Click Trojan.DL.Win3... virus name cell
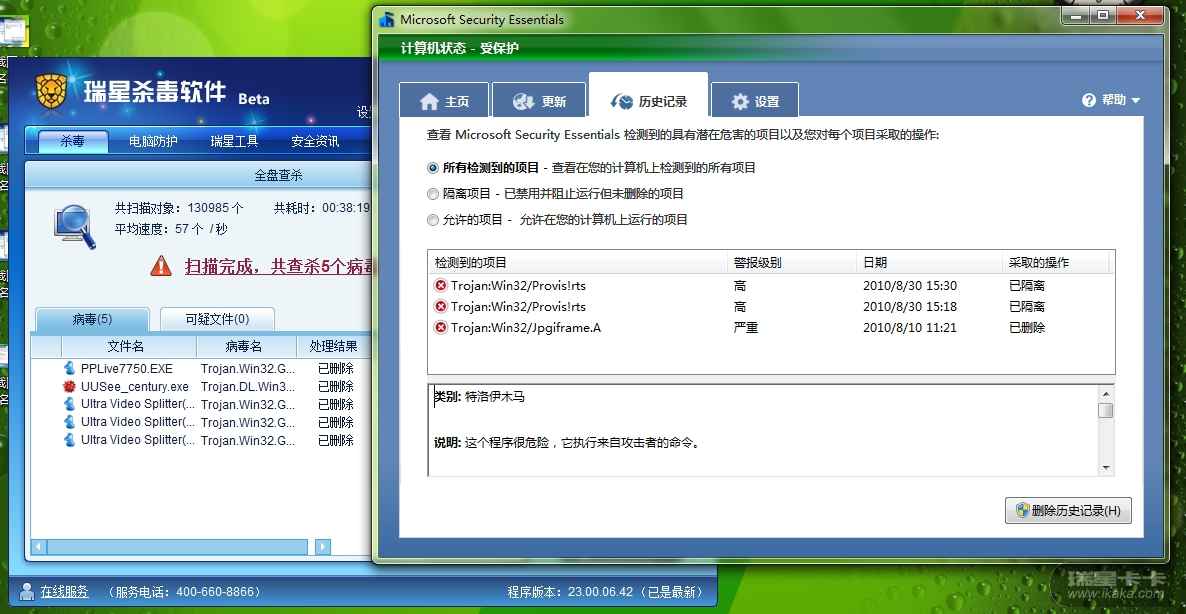Screen dimensions: 1186x614 248,386
